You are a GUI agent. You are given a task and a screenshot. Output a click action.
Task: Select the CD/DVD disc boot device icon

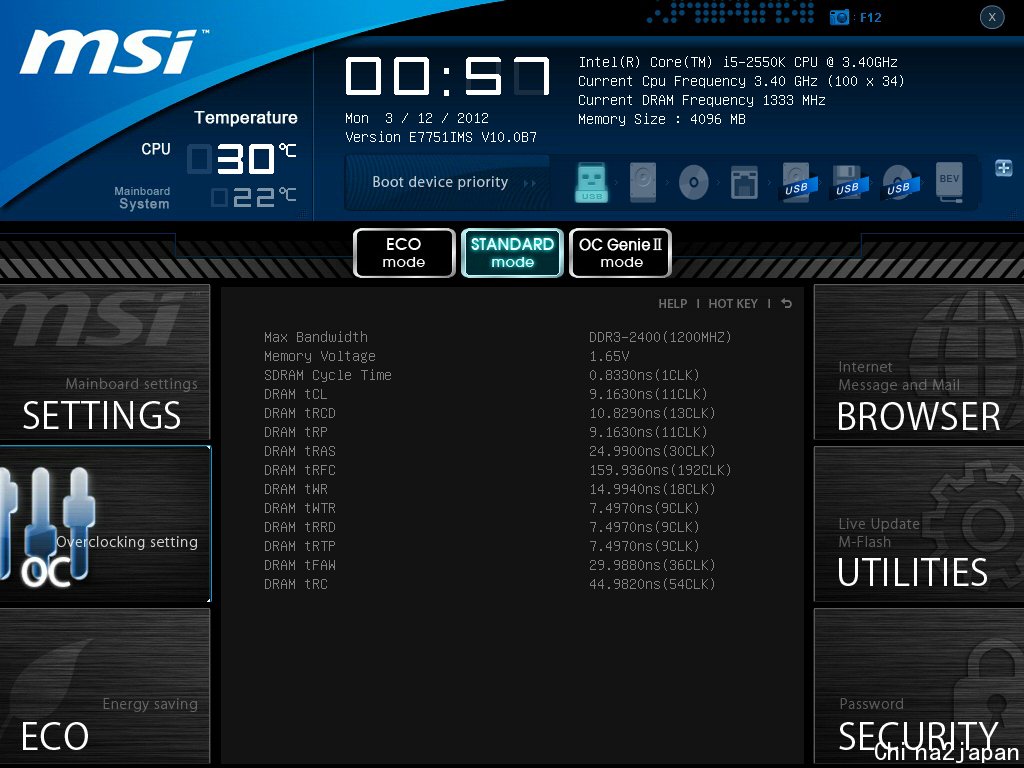tap(694, 182)
